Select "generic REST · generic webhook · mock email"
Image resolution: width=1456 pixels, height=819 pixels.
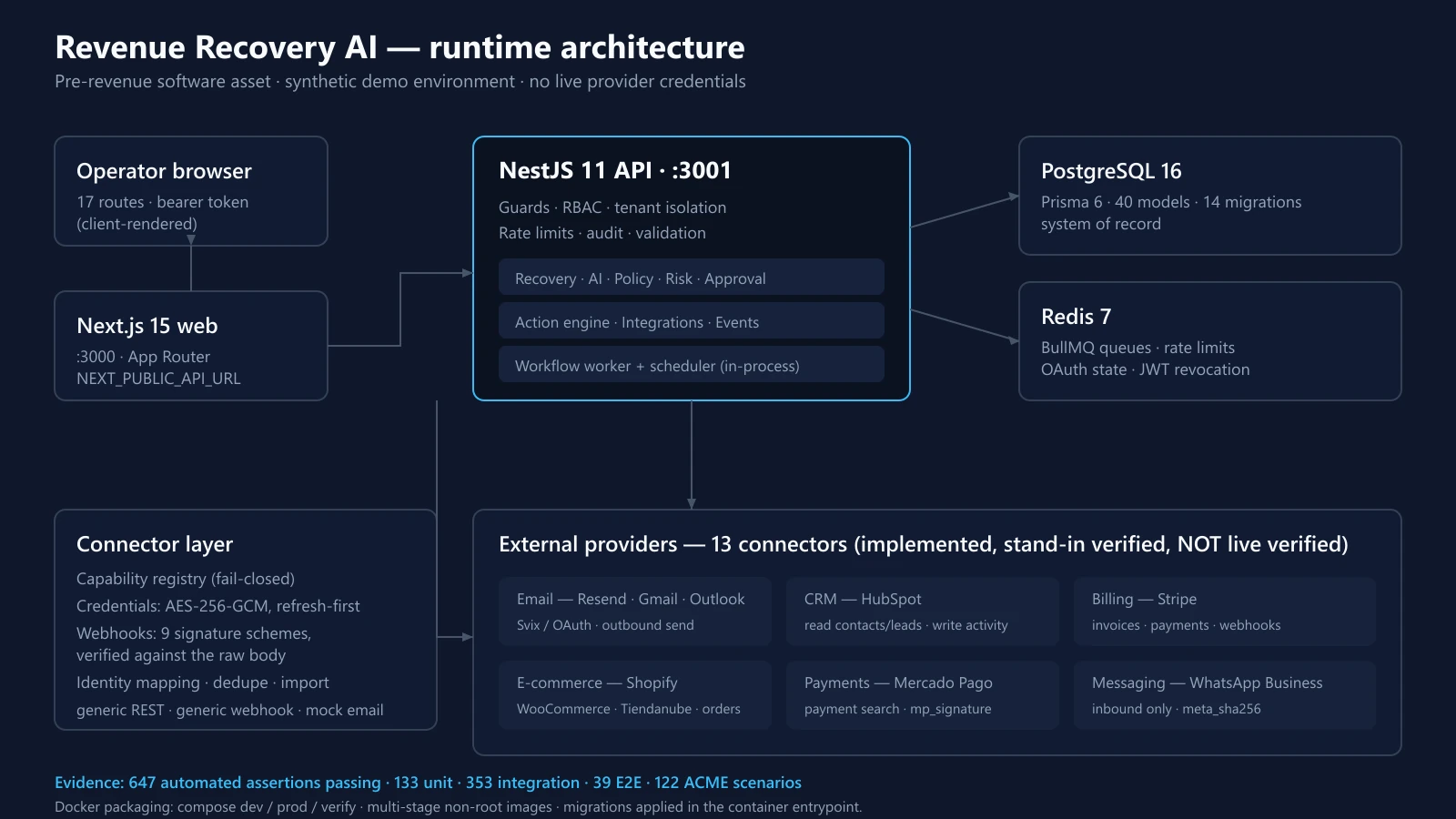tap(230, 710)
